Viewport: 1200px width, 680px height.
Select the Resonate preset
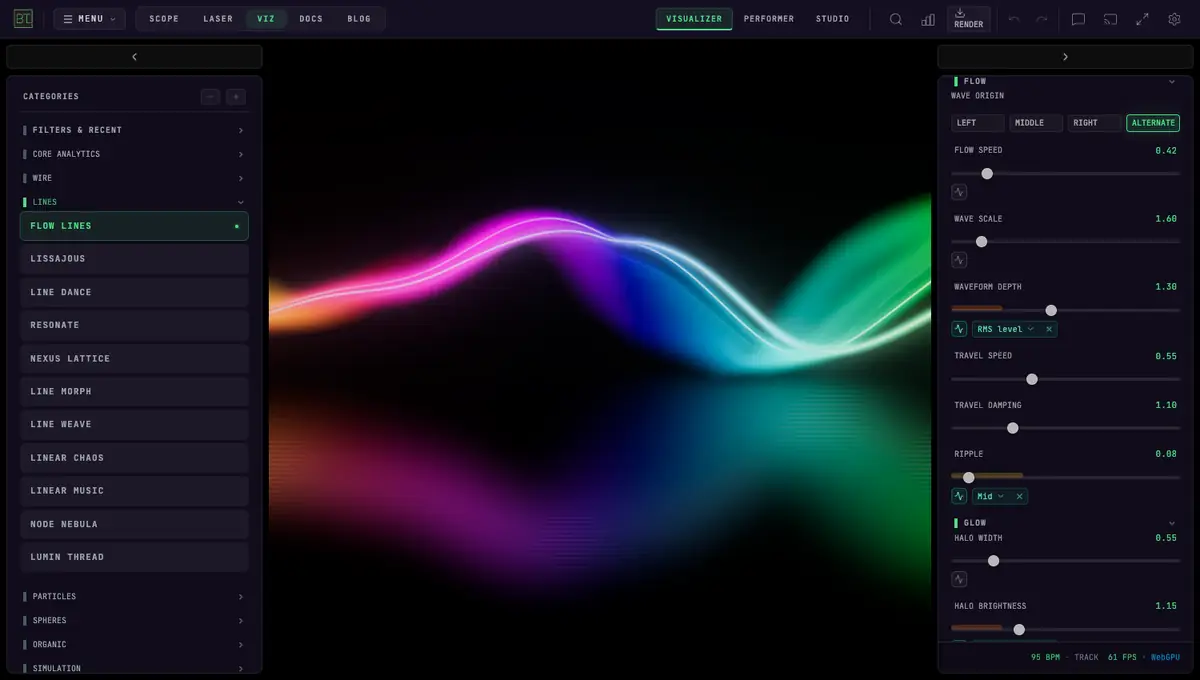pos(134,325)
